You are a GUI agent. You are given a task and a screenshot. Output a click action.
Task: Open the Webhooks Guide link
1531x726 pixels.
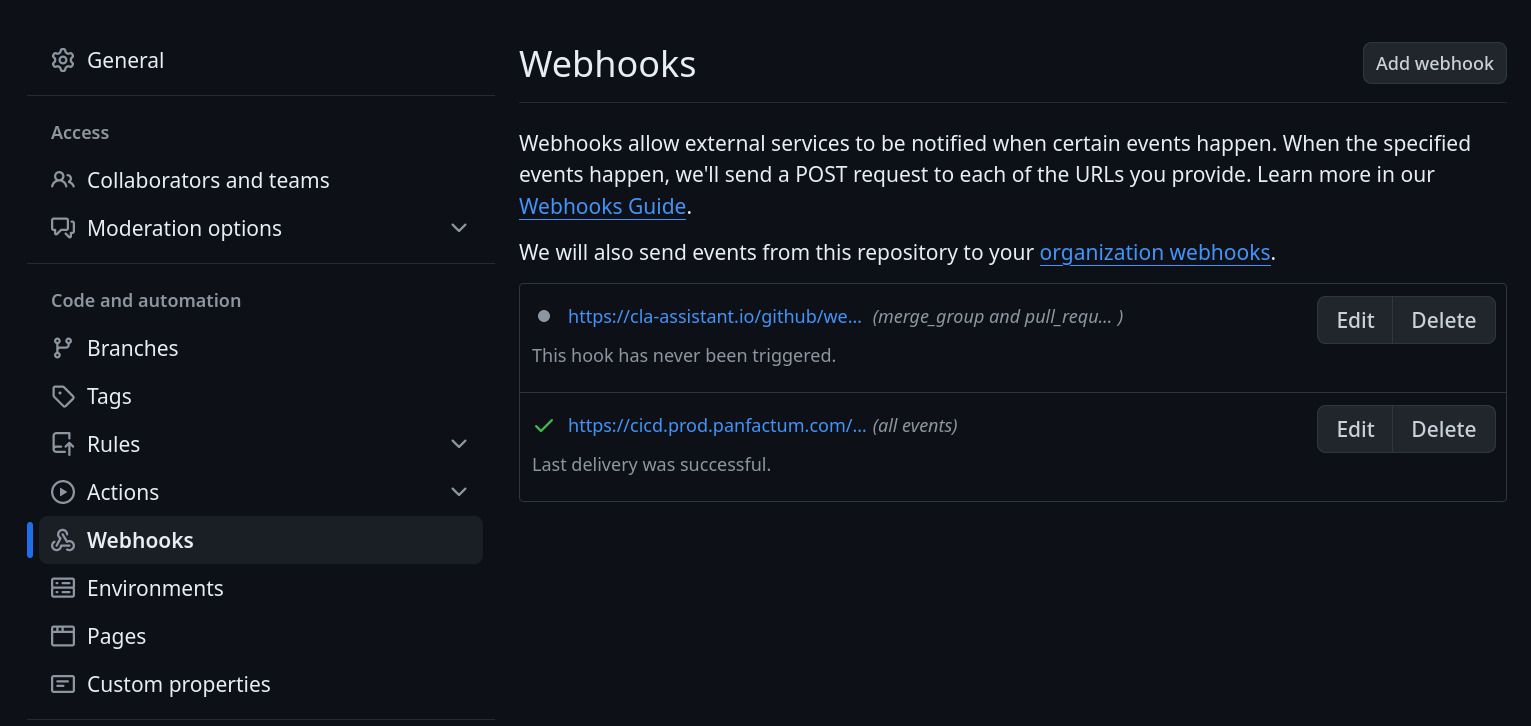click(602, 206)
